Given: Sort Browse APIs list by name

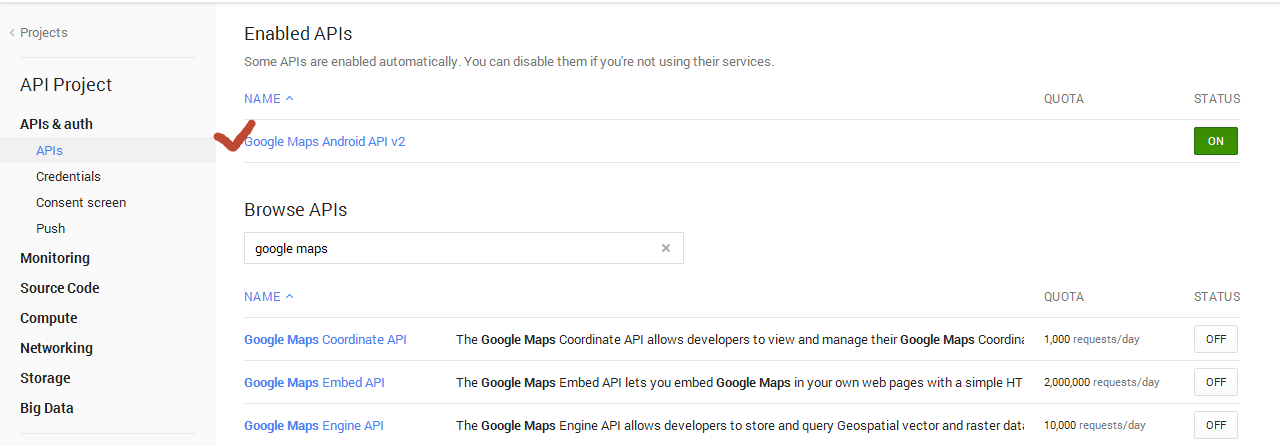Looking at the screenshot, I should coord(269,297).
